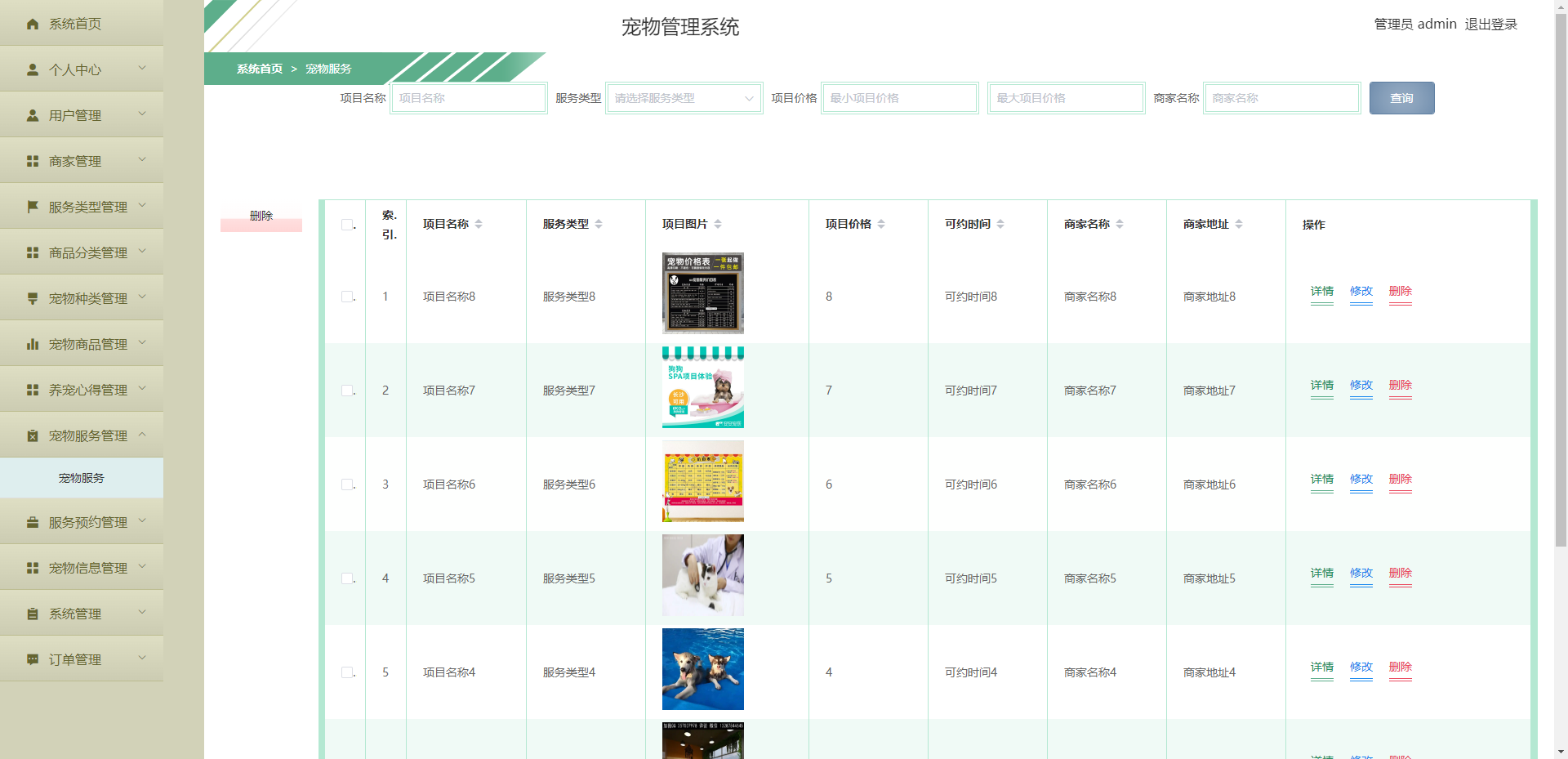This screenshot has height=759, width=1568.
Task: Open 详情 for 项目名称7
Action: point(1321,385)
